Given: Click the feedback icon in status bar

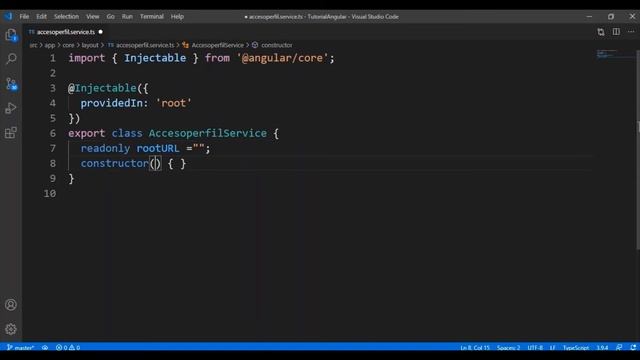Looking at the screenshot, I should 619,348.
